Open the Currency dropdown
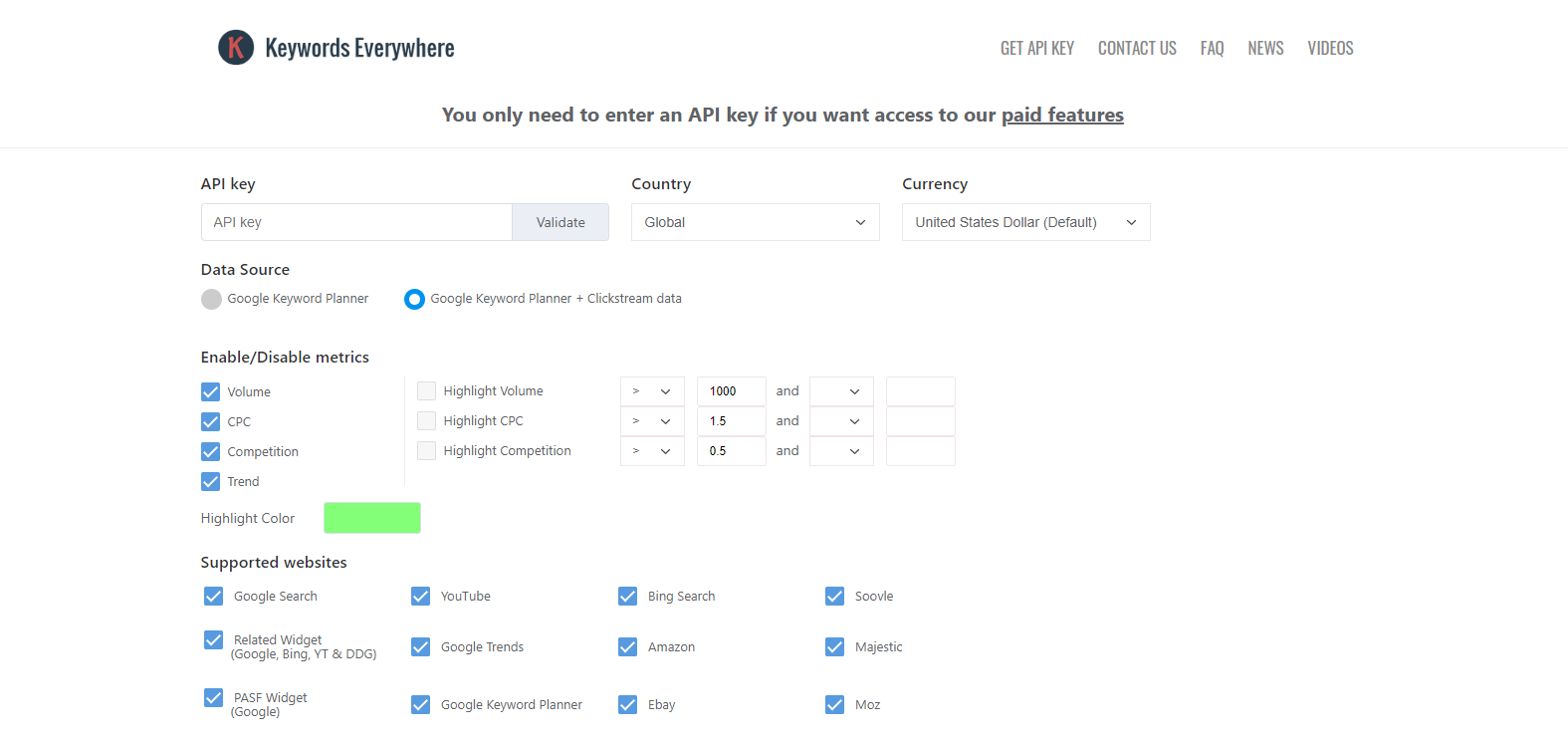This screenshot has width=1568, height=744. 1026,222
